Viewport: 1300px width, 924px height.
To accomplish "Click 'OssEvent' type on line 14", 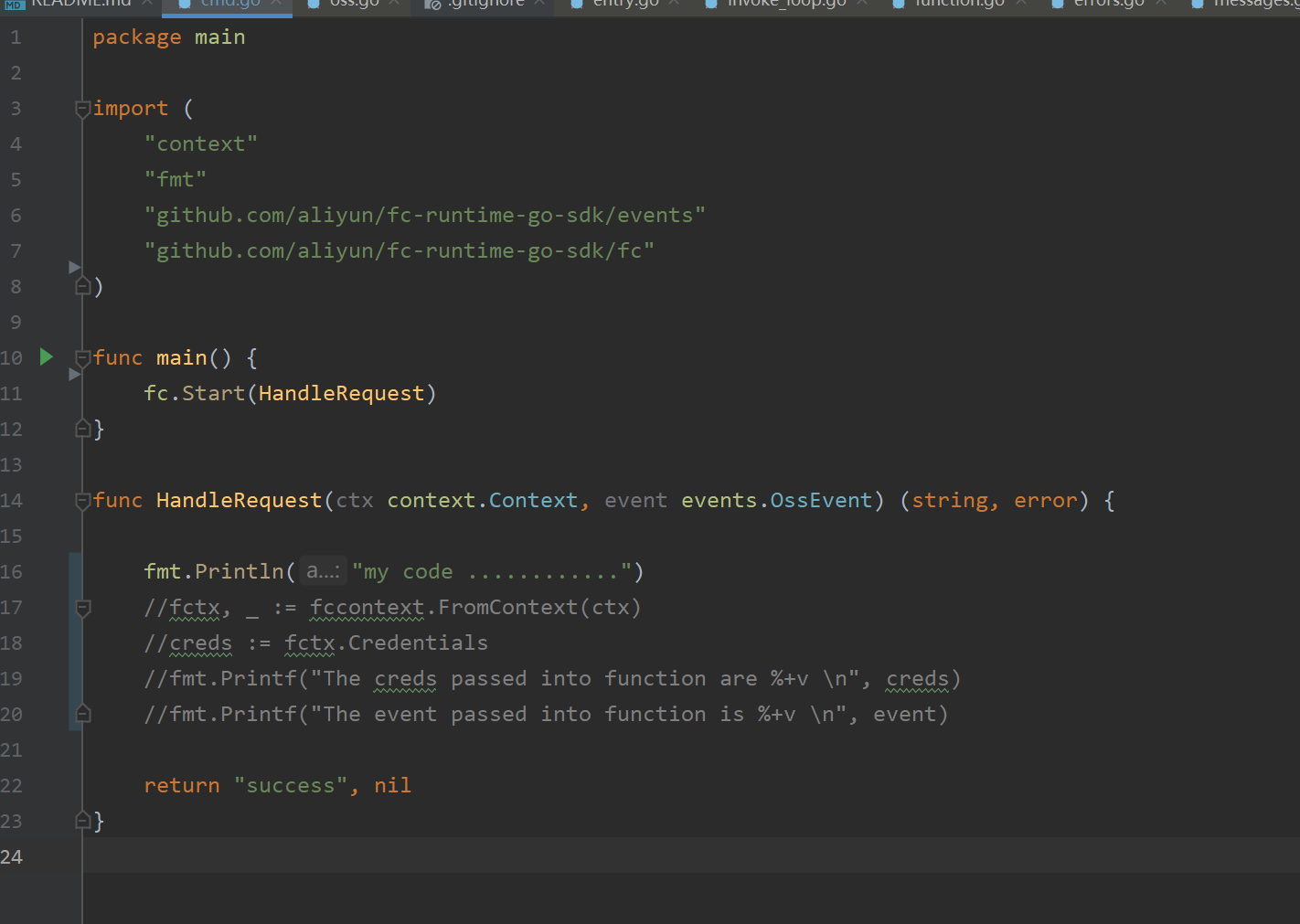I will [x=822, y=501].
